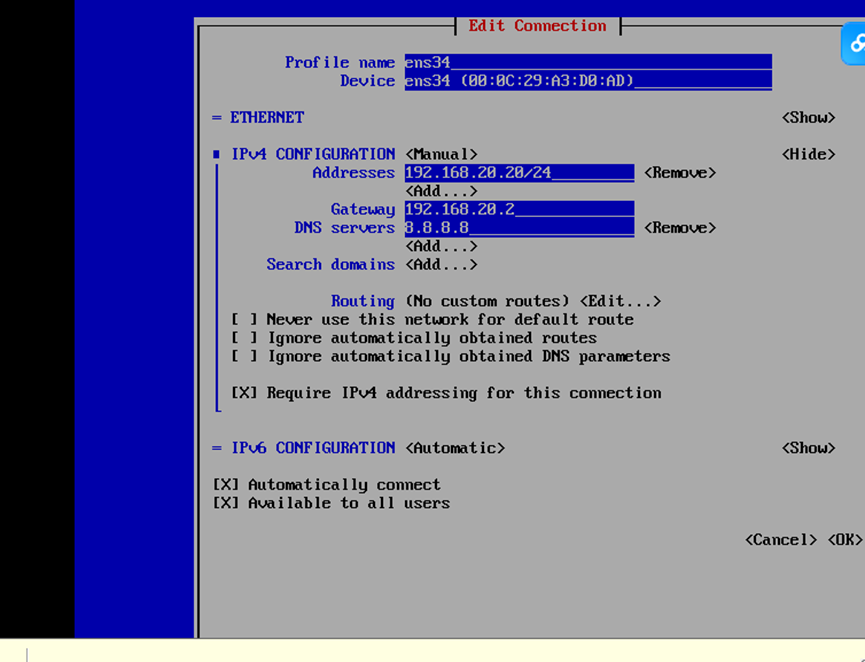
Task: Edit the address 192.168.20.20/24 field
Action: [520, 173]
